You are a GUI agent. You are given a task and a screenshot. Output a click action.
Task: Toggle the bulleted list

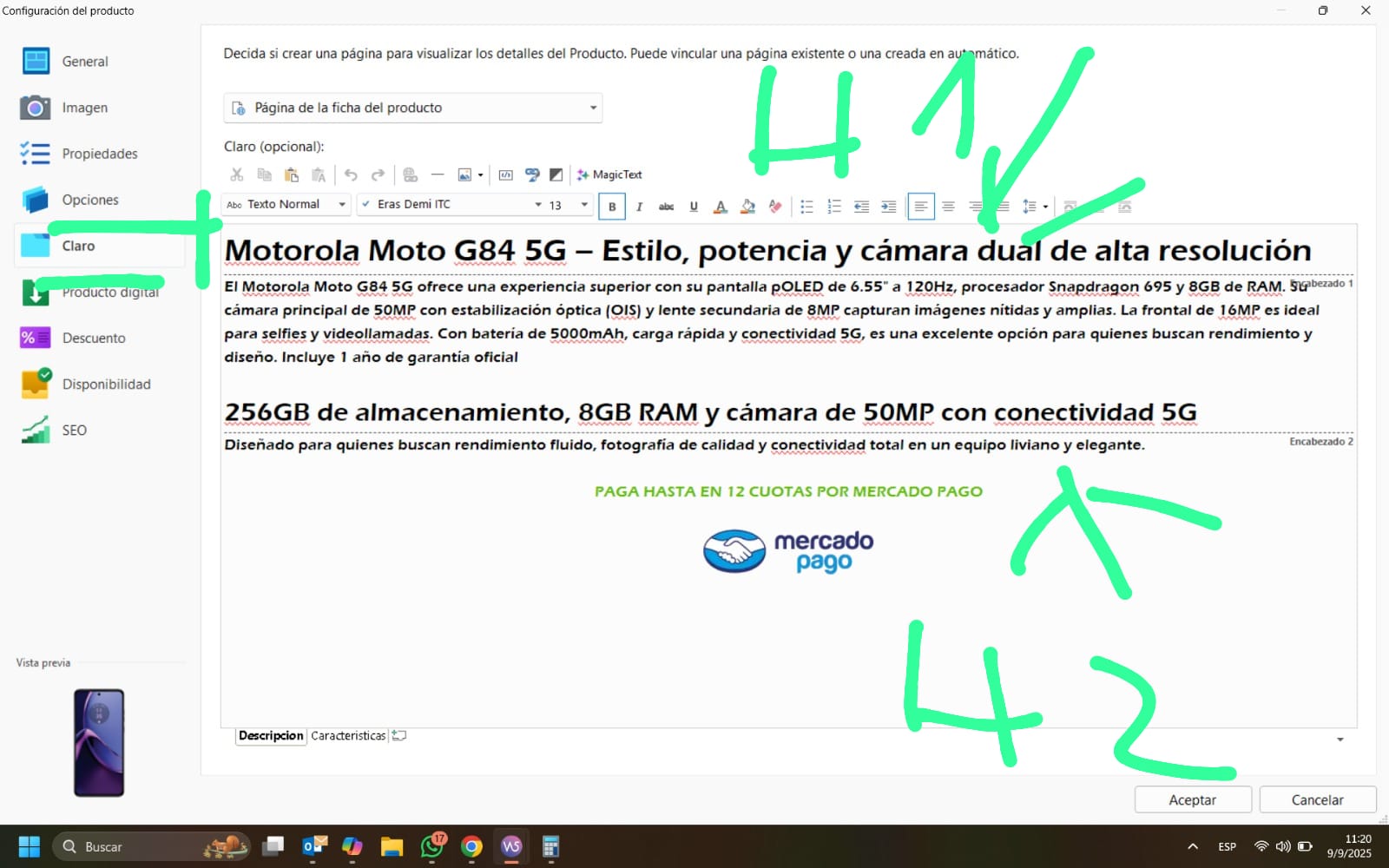tap(806, 207)
